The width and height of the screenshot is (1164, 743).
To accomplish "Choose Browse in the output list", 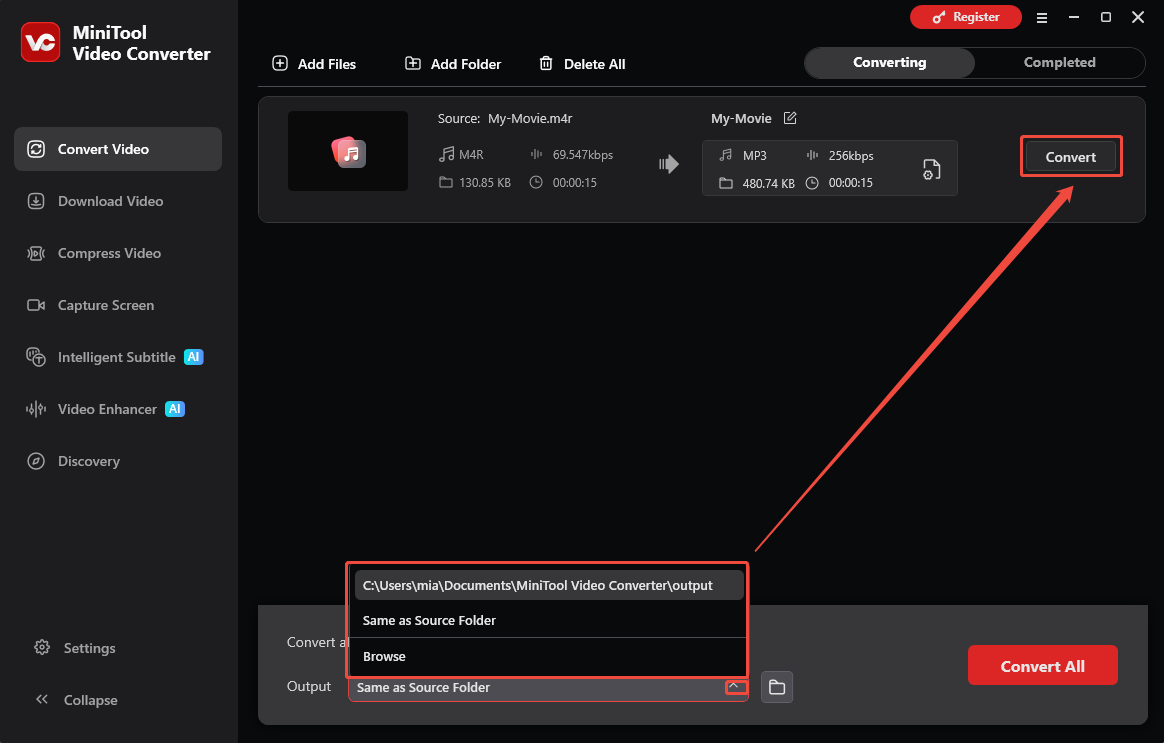I will (x=549, y=656).
